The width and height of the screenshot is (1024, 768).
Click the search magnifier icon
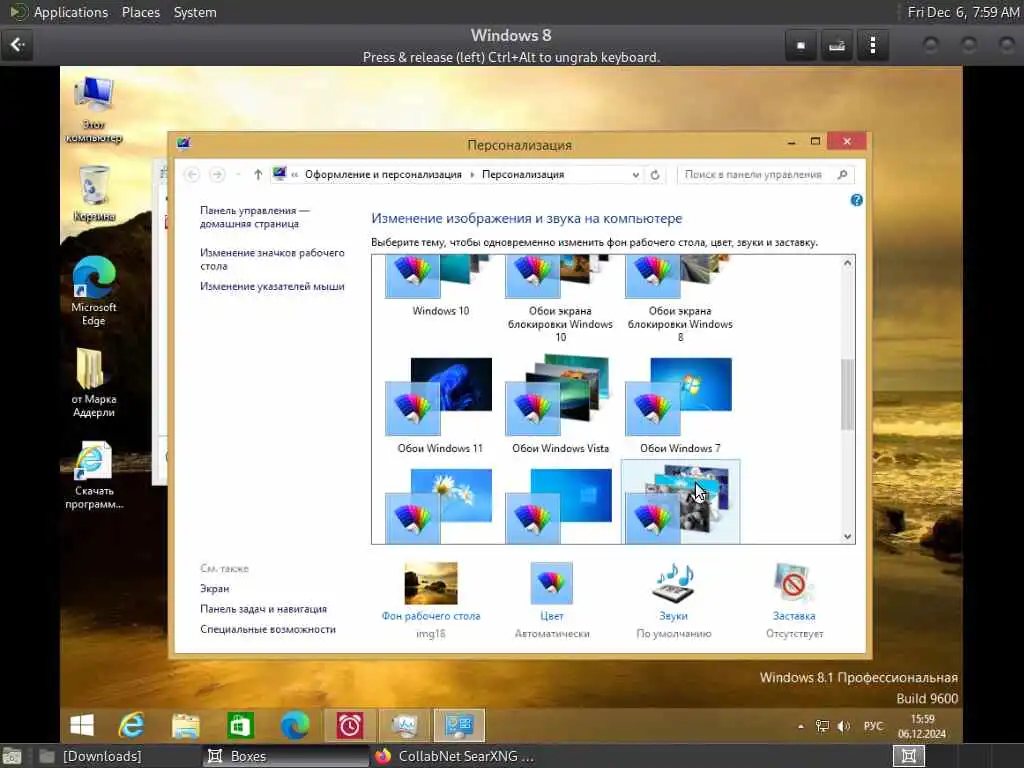coord(842,174)
